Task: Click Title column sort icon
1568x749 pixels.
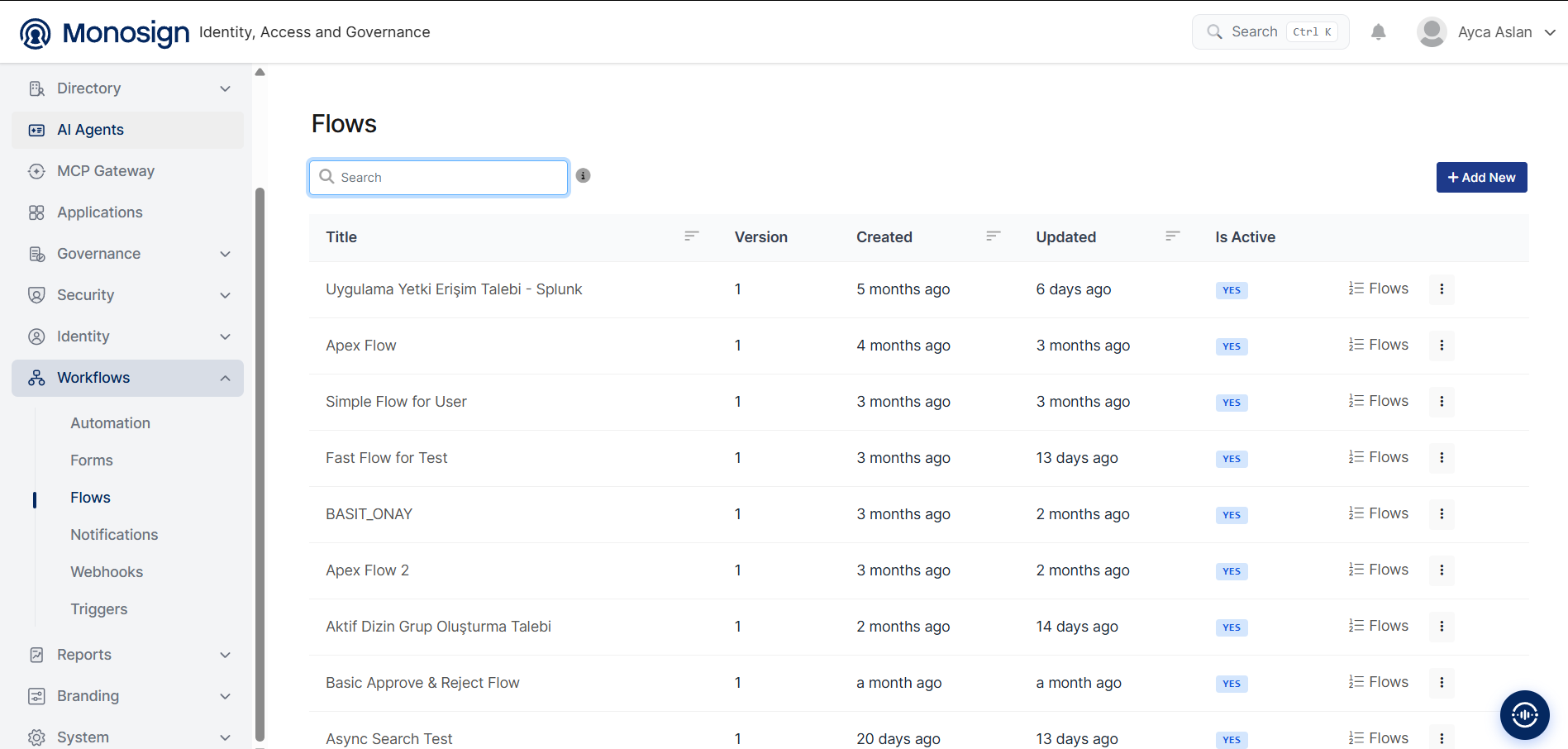Action: tap(692, 236)
